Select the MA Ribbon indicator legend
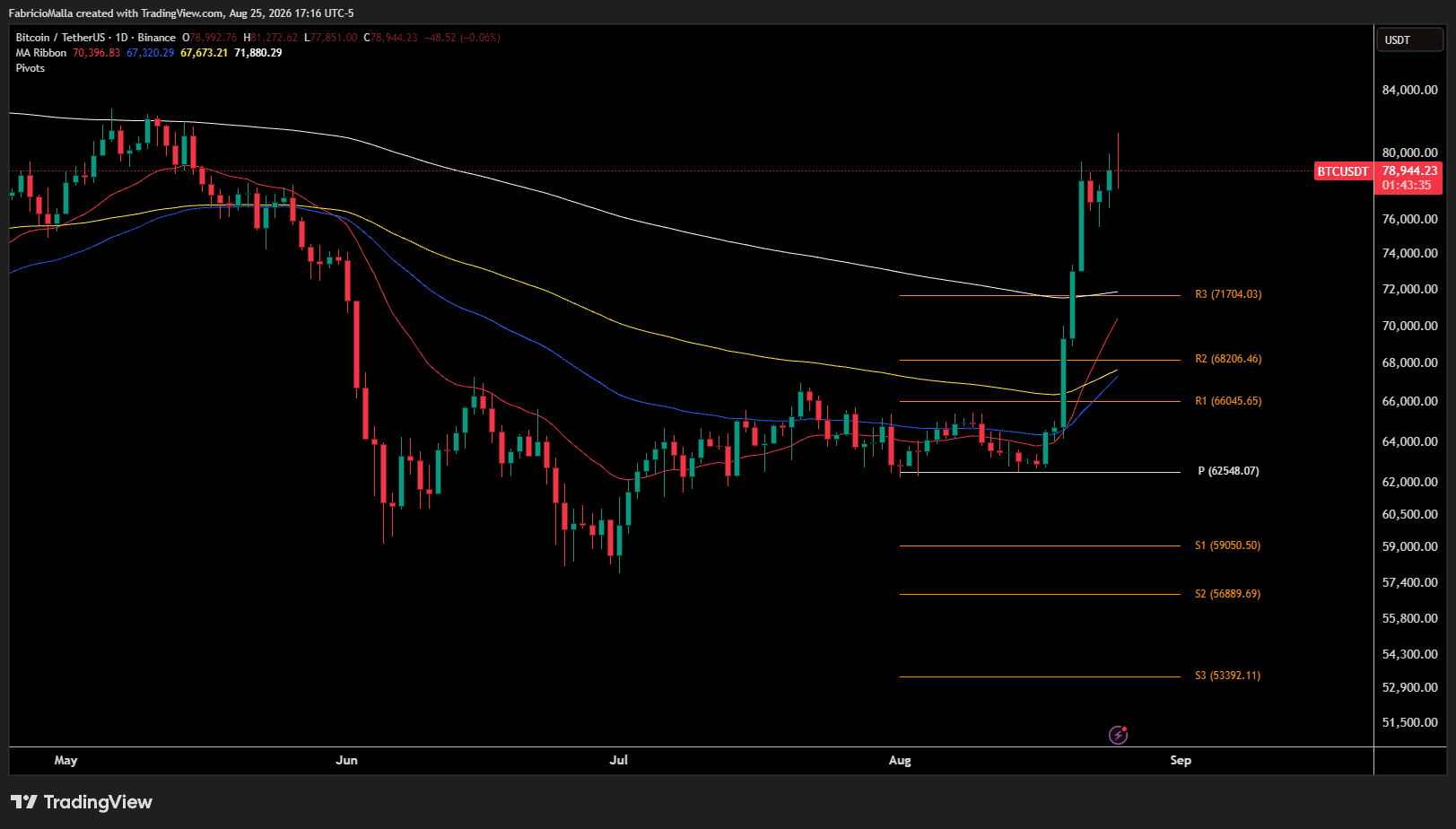 click(x=41, y=53)
